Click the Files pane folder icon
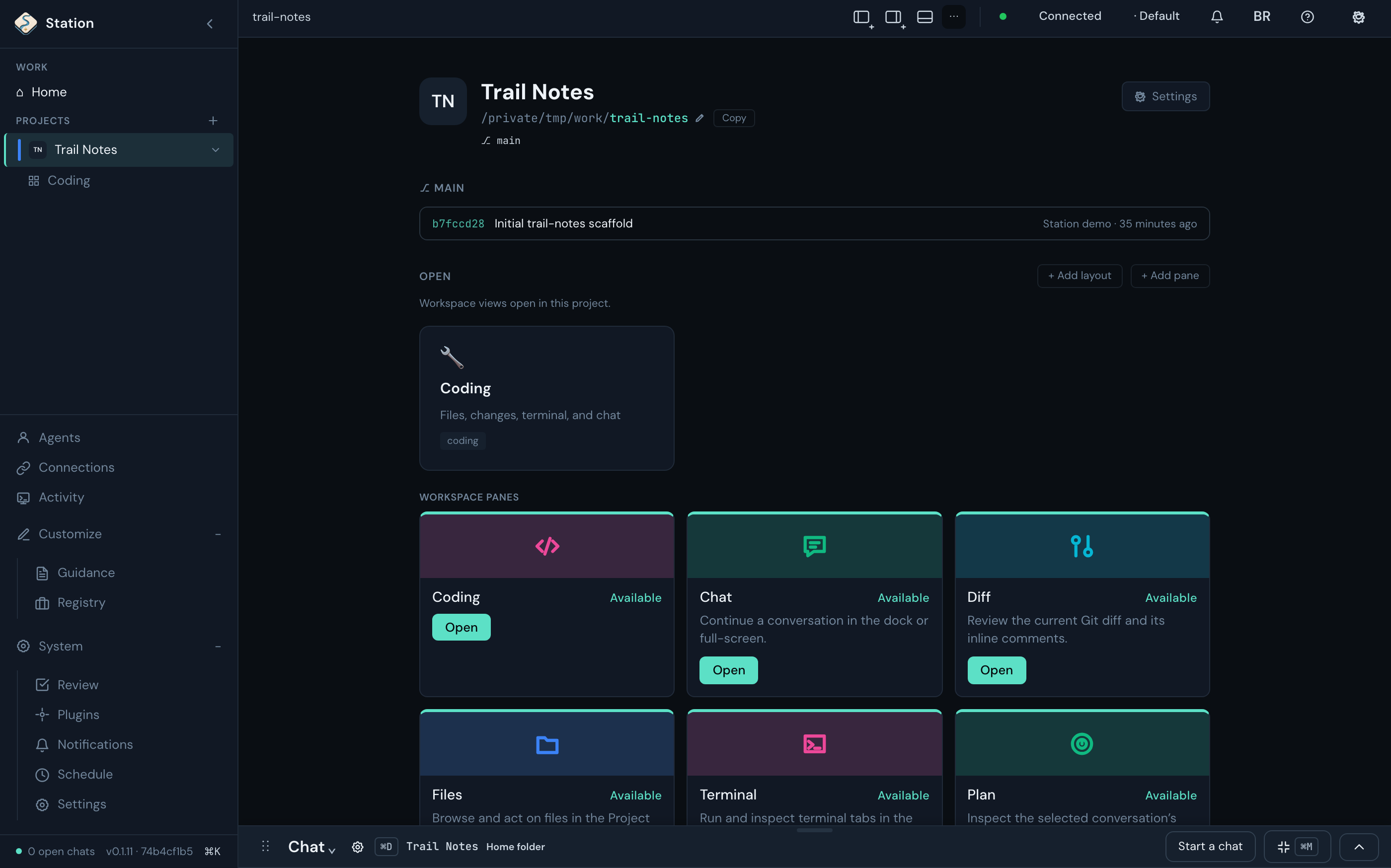The width and height of the screenshot is (1391, 868). (x=547, y=744)
